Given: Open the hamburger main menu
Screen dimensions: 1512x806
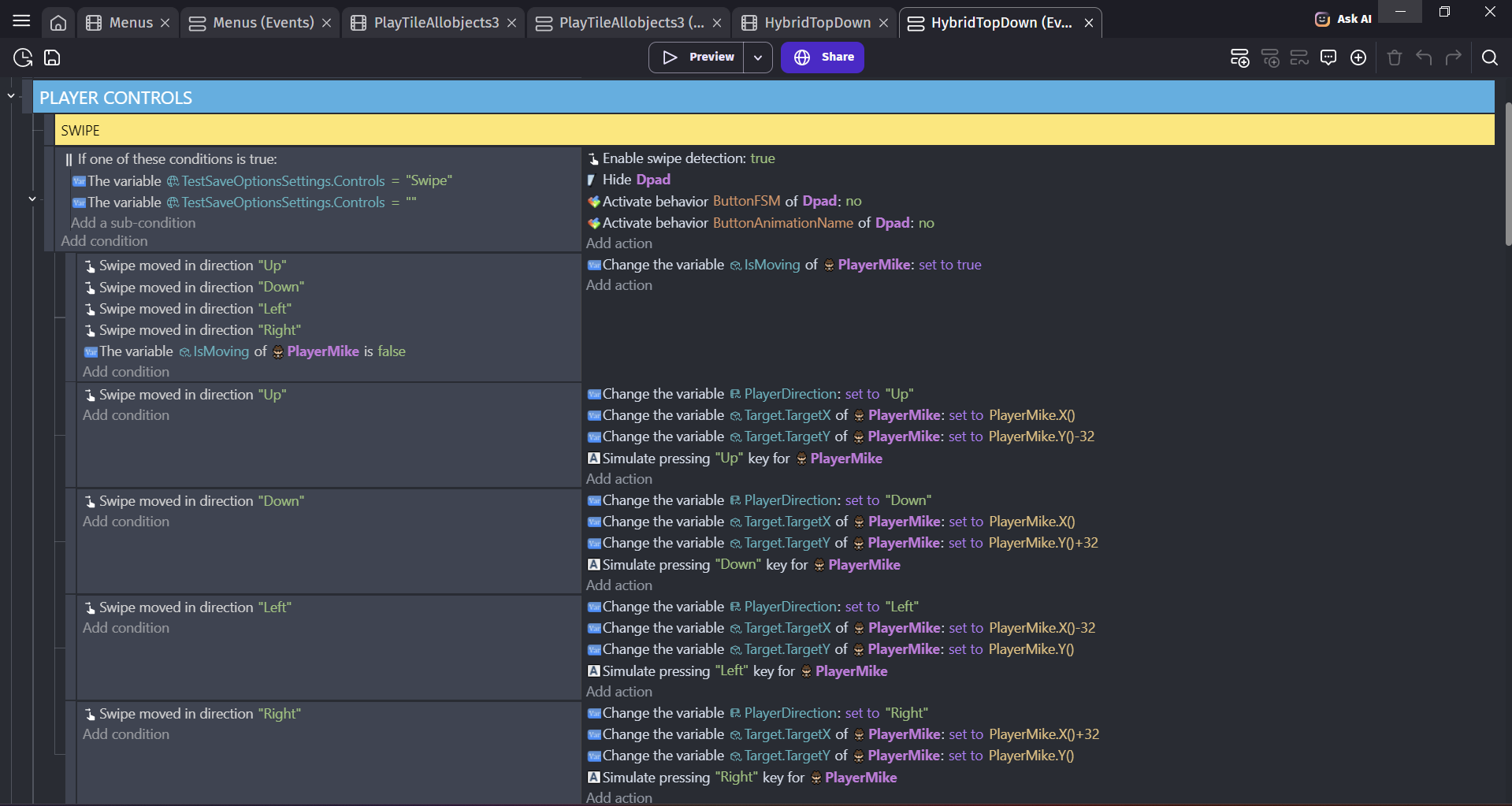Looking at the screenshot, I should (x=21, y=21).
